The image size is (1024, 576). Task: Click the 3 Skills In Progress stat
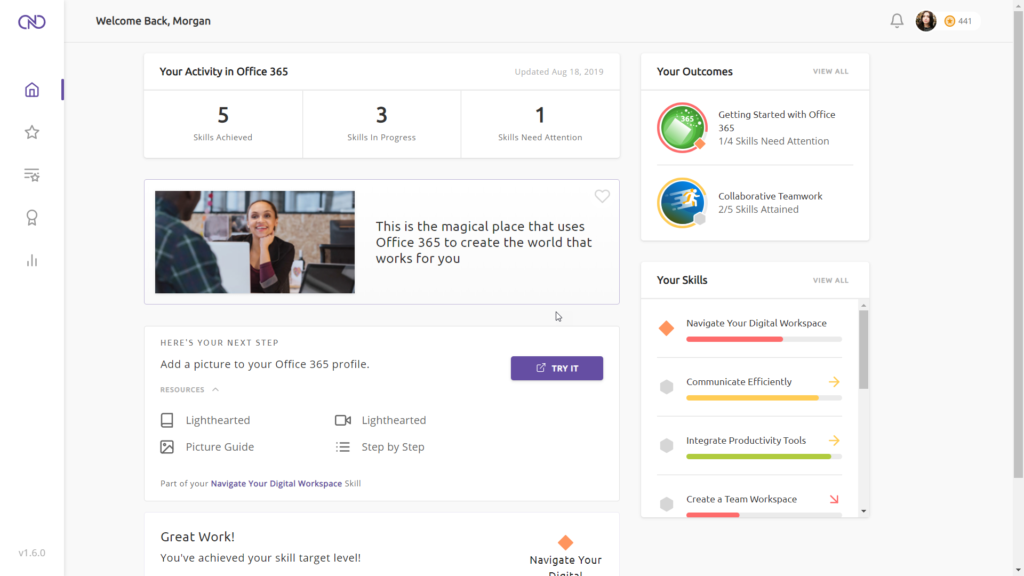[381, 124]
